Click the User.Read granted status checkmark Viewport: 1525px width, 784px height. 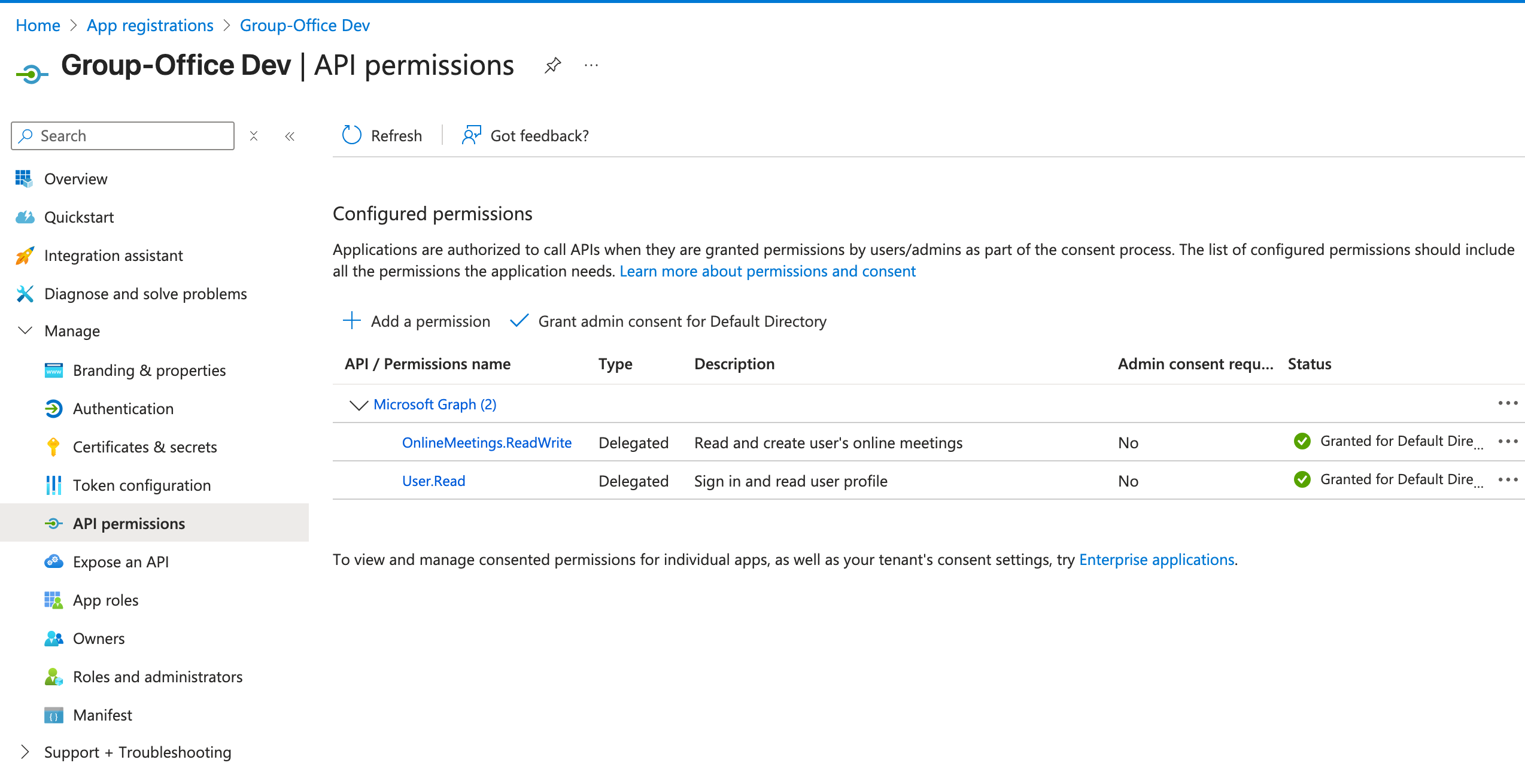pos(1302,479)
